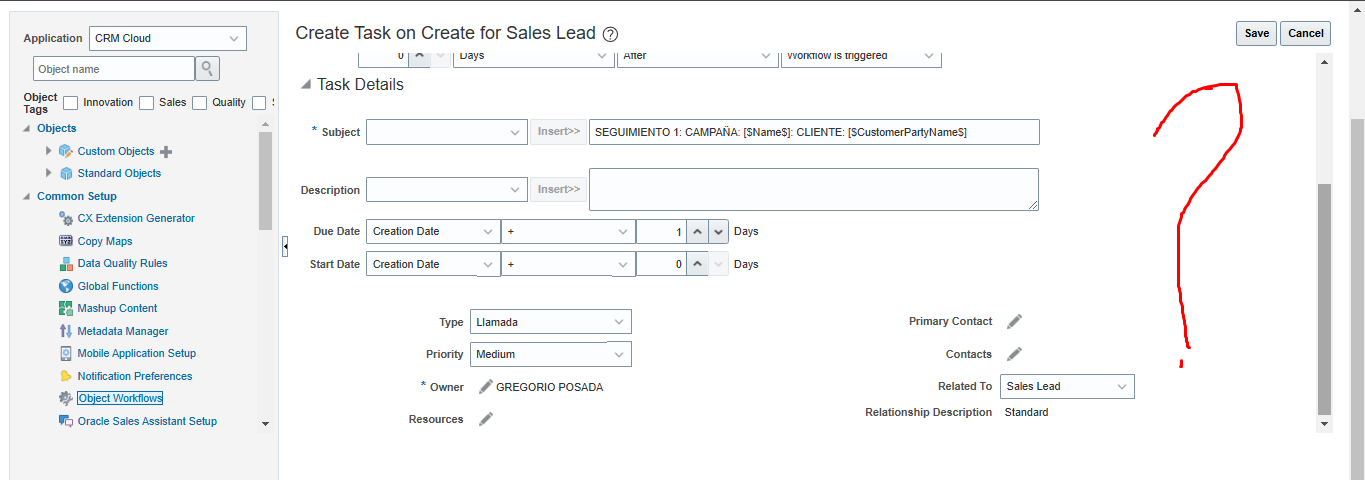The height and width of the screenshot is (480, 1365).
Task: Click the Data Quality Rules icon
Action: tap(66, 263)
